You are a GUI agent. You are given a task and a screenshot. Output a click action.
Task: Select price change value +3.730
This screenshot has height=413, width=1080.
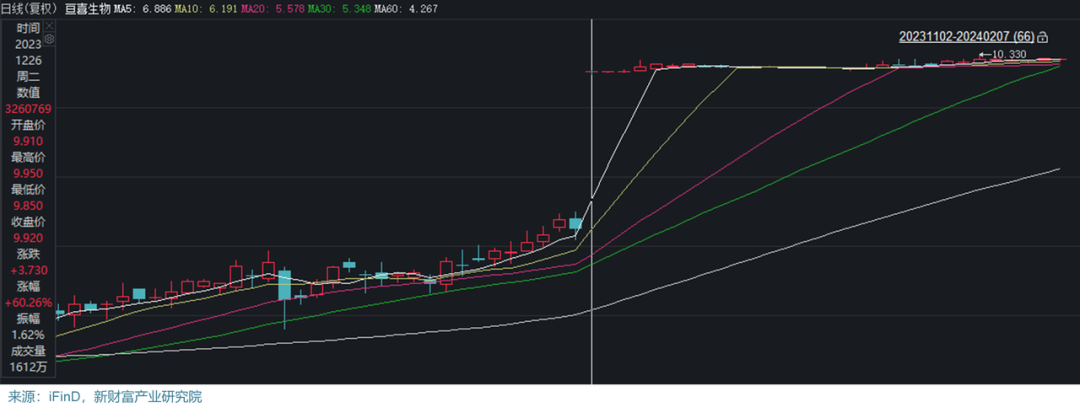coord(28,270)
